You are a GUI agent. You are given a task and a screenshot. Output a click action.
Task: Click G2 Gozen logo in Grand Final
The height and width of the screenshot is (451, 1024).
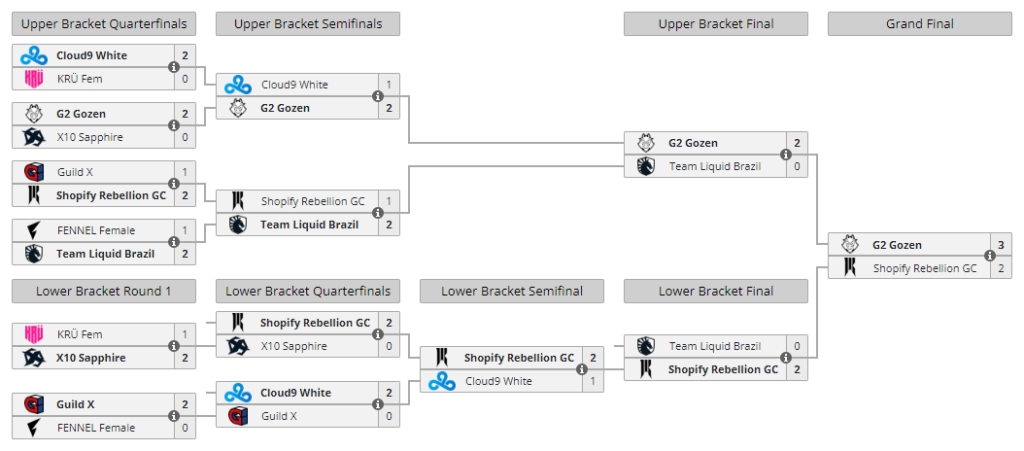click(850, 245)
